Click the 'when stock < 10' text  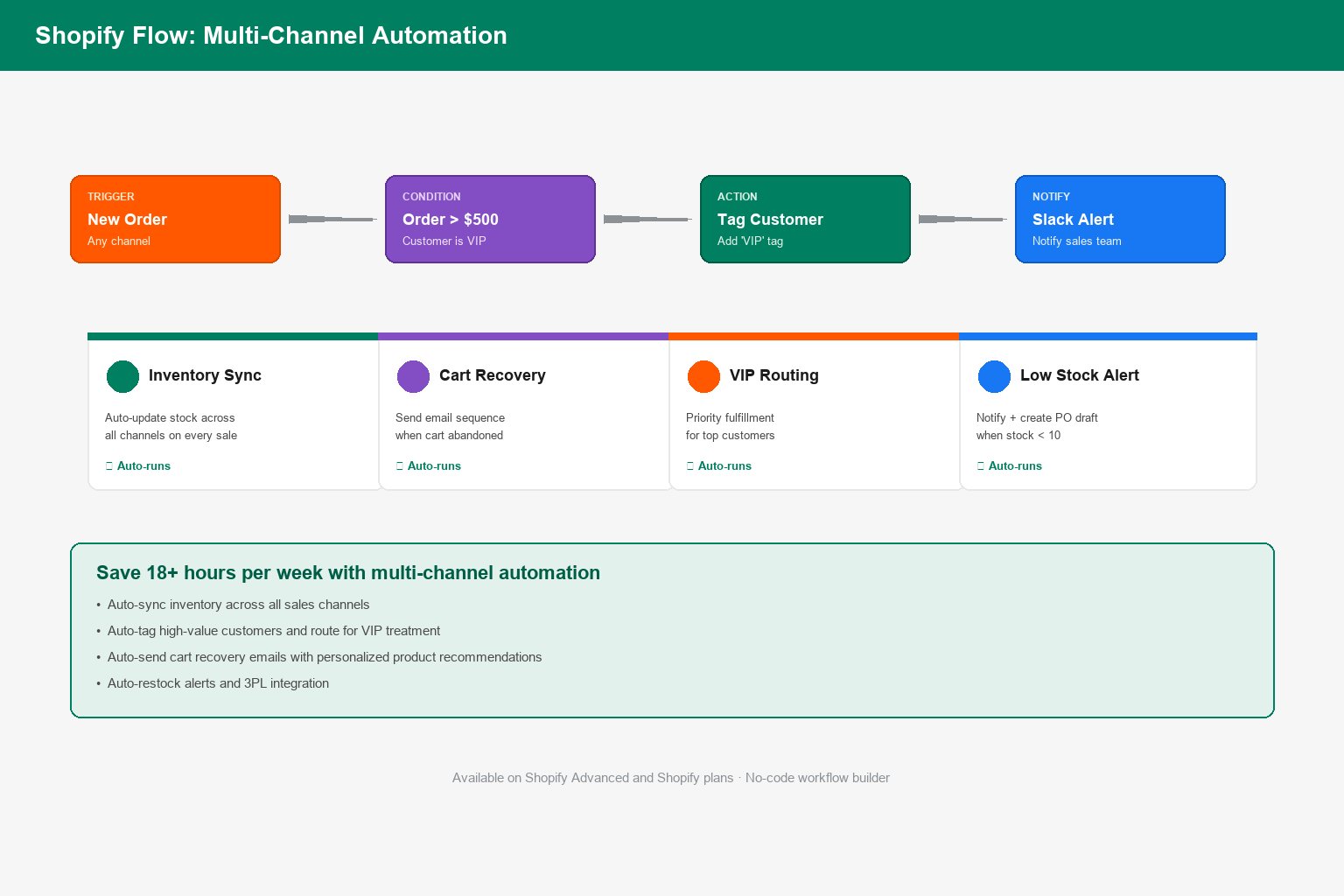tap(1018, 435)
